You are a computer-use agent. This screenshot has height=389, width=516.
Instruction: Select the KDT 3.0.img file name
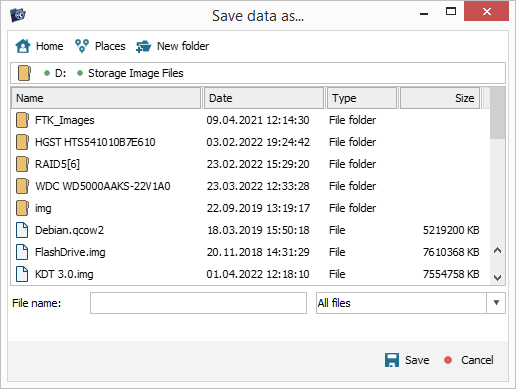(x=64, y=274)
